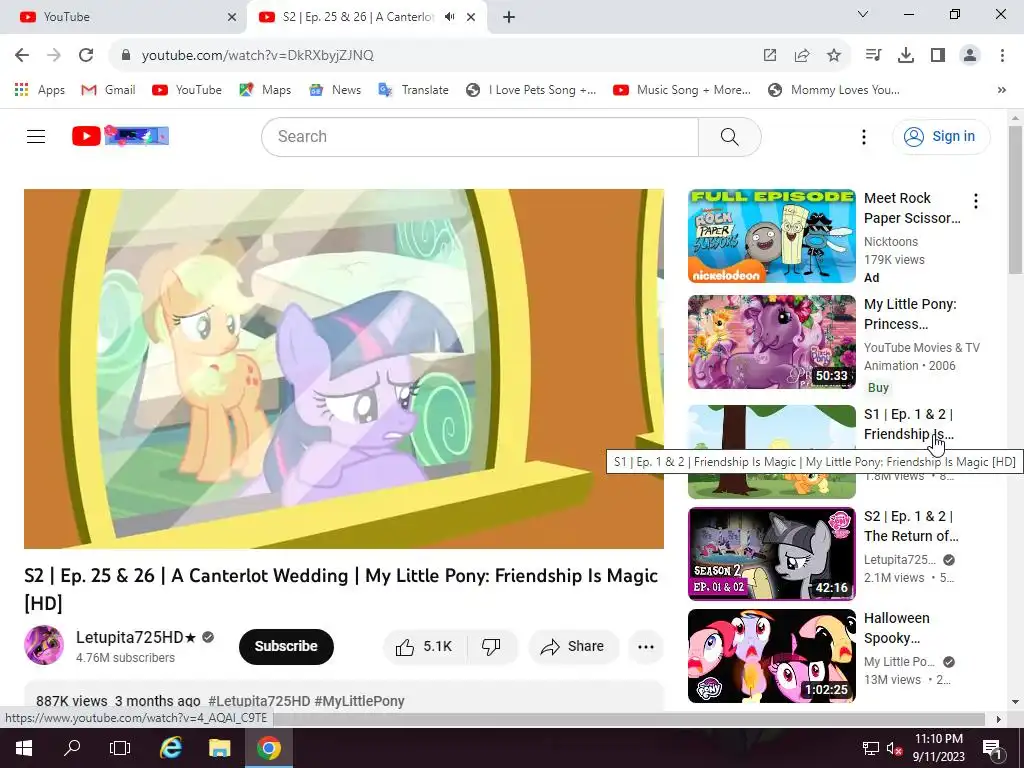Click the Sign in button
Image resolution: width=1024 pixels, height=768 pixels.
pos(941,136)
